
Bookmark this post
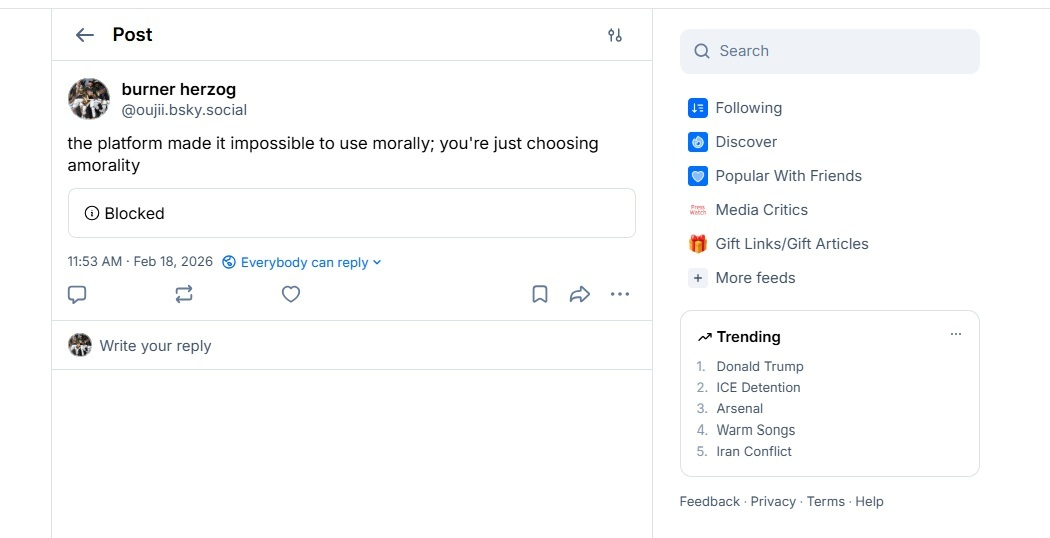coord(540,294)
